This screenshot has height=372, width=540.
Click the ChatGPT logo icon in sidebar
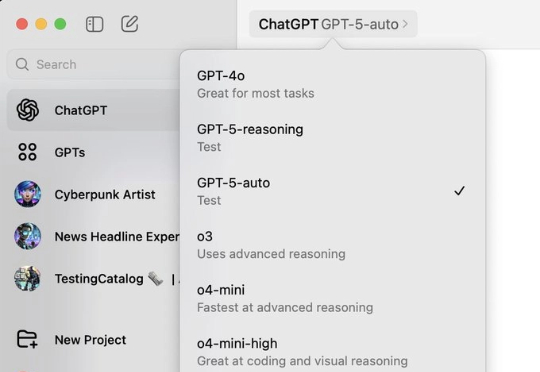[x=28, y=110]
